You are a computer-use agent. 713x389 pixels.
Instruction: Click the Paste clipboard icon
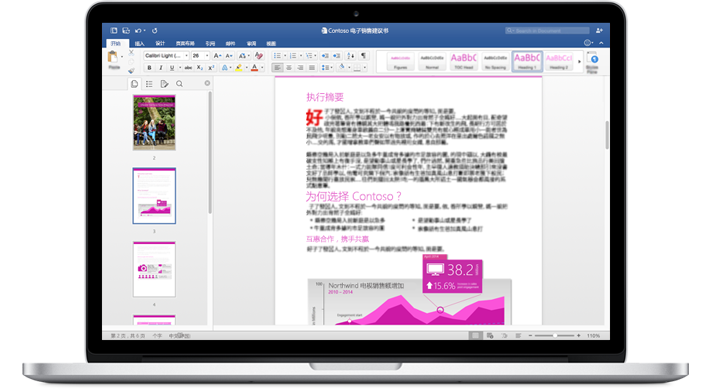tap(112, 56)
